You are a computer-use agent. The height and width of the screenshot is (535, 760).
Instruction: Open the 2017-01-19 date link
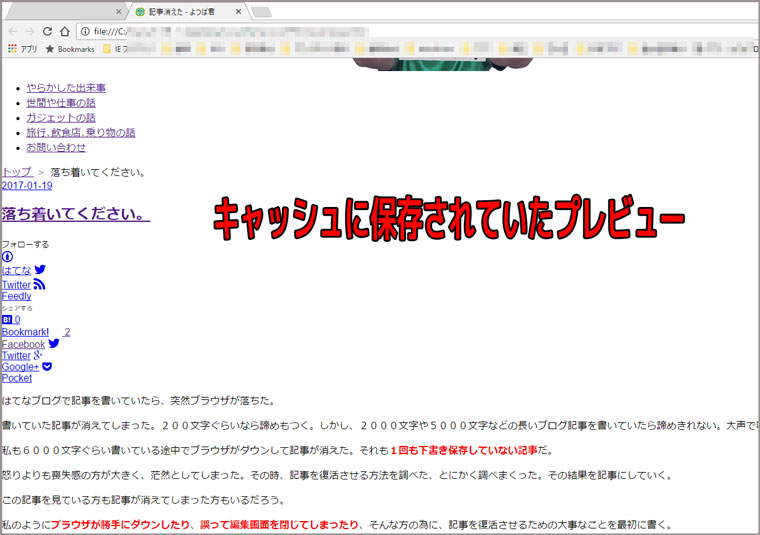pyautogui.click(x=27, y=186)
